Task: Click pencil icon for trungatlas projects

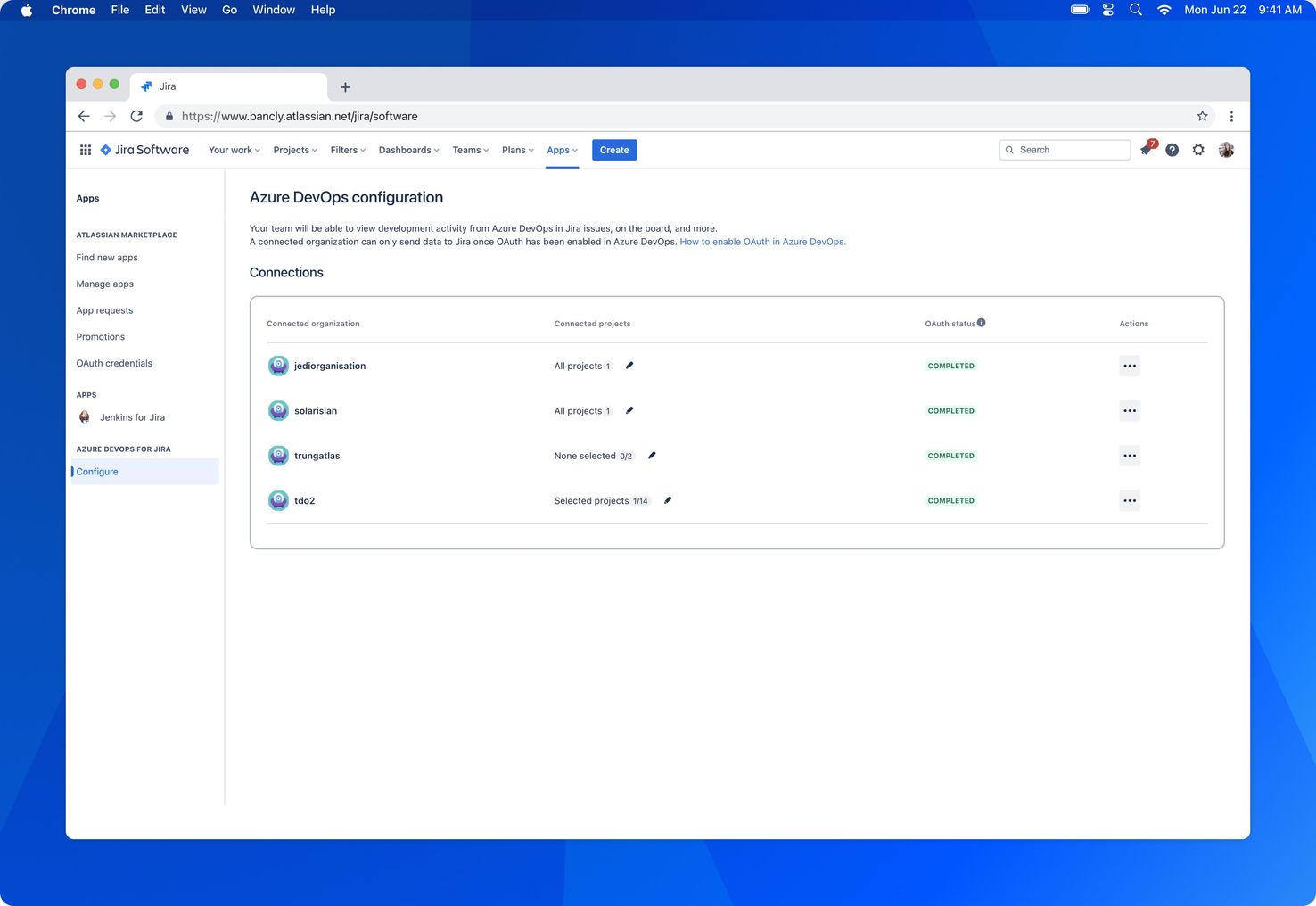Action: pos(652,456)
